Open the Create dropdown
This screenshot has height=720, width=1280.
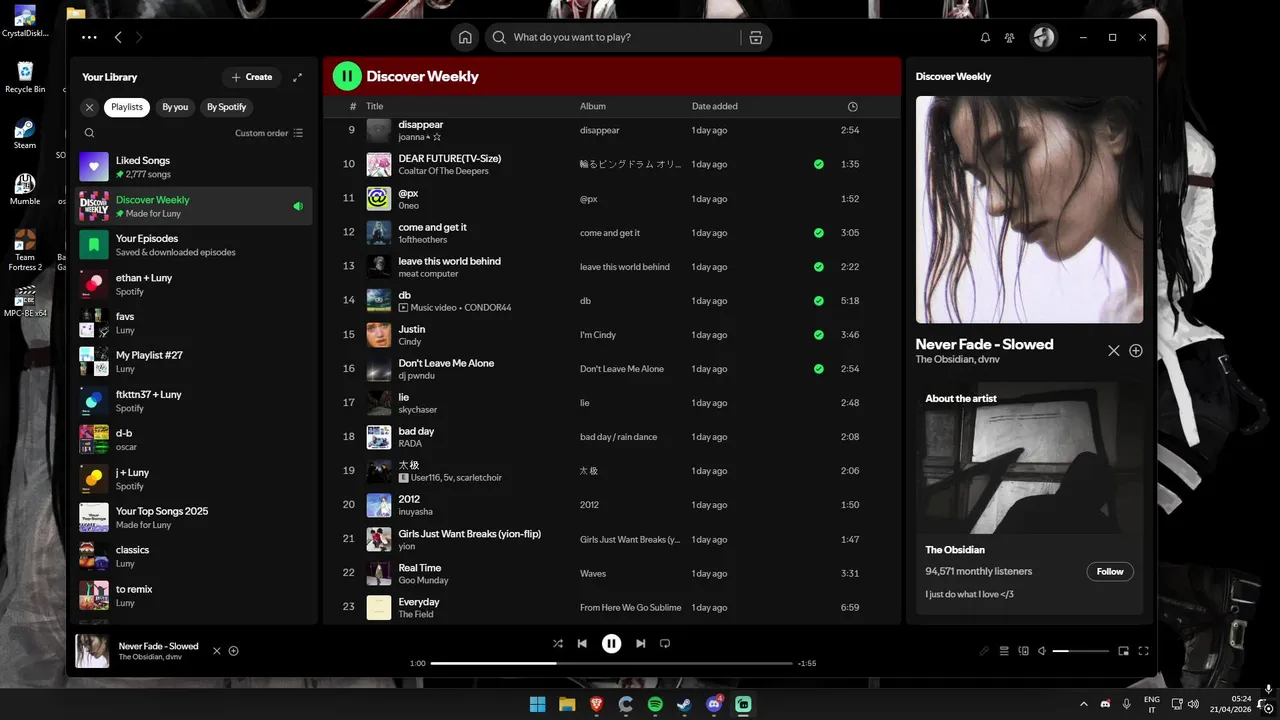click(251, 77)
